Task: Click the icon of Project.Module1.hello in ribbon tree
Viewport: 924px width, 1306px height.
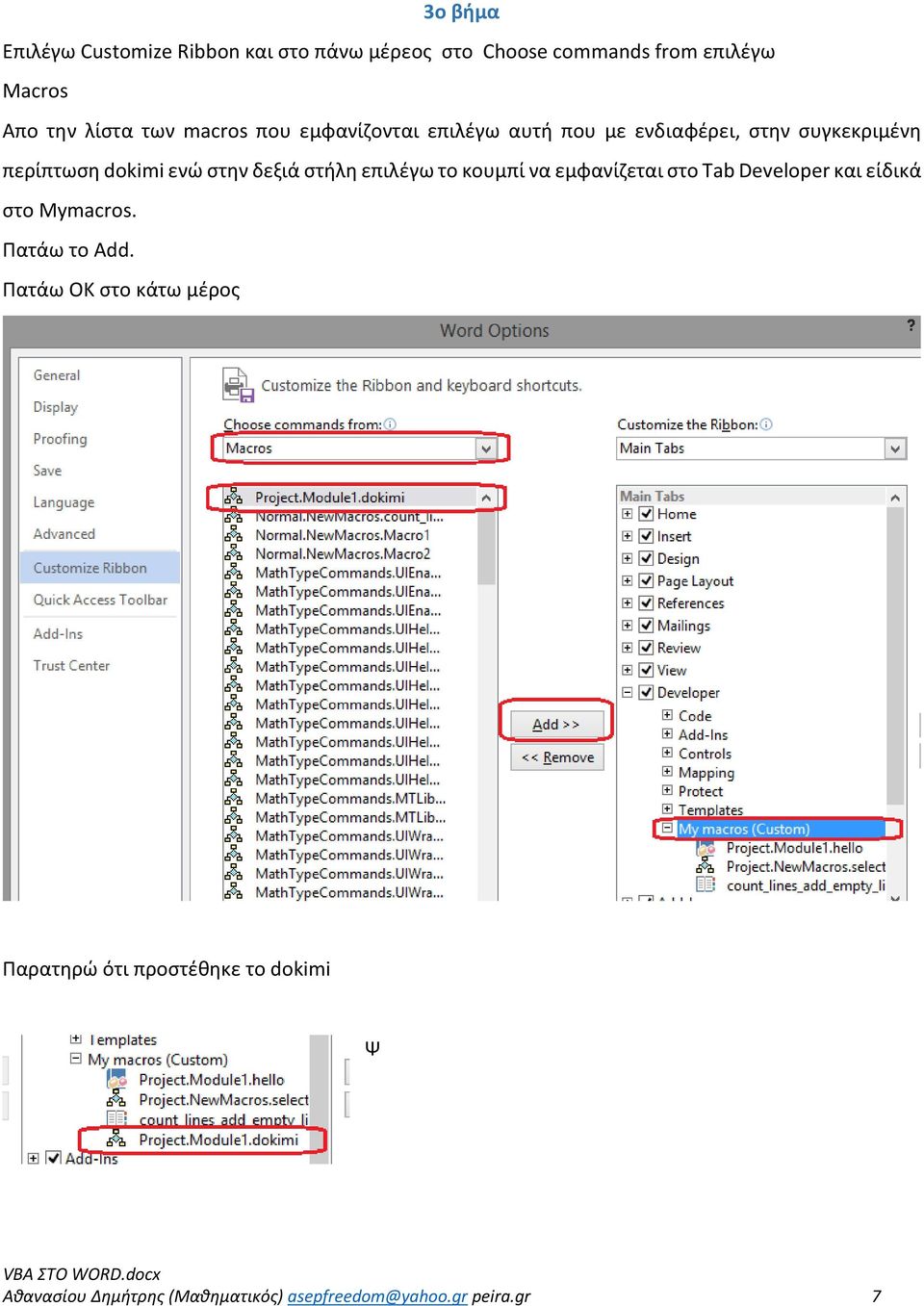Action: coord(706,848)
